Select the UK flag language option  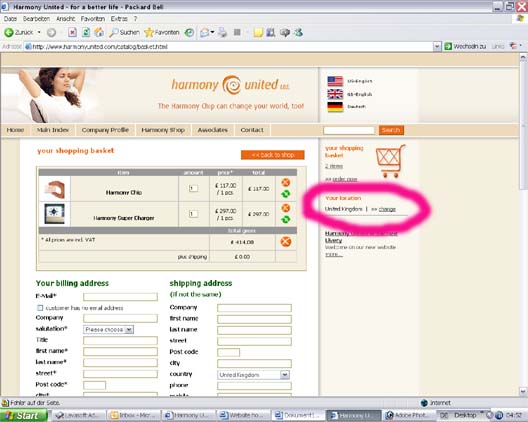335,94
